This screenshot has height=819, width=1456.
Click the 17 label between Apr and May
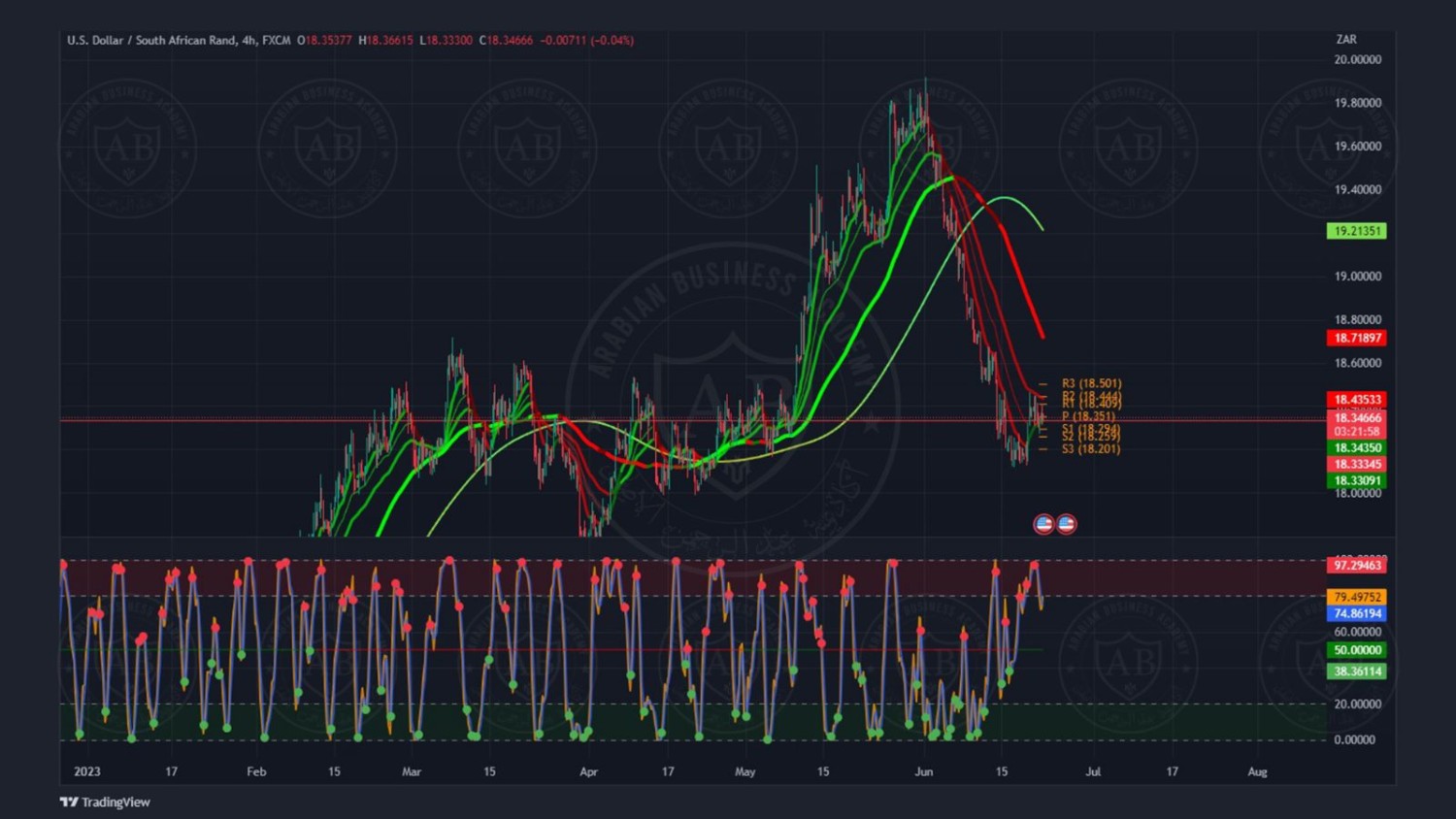(x=668, y=772)
